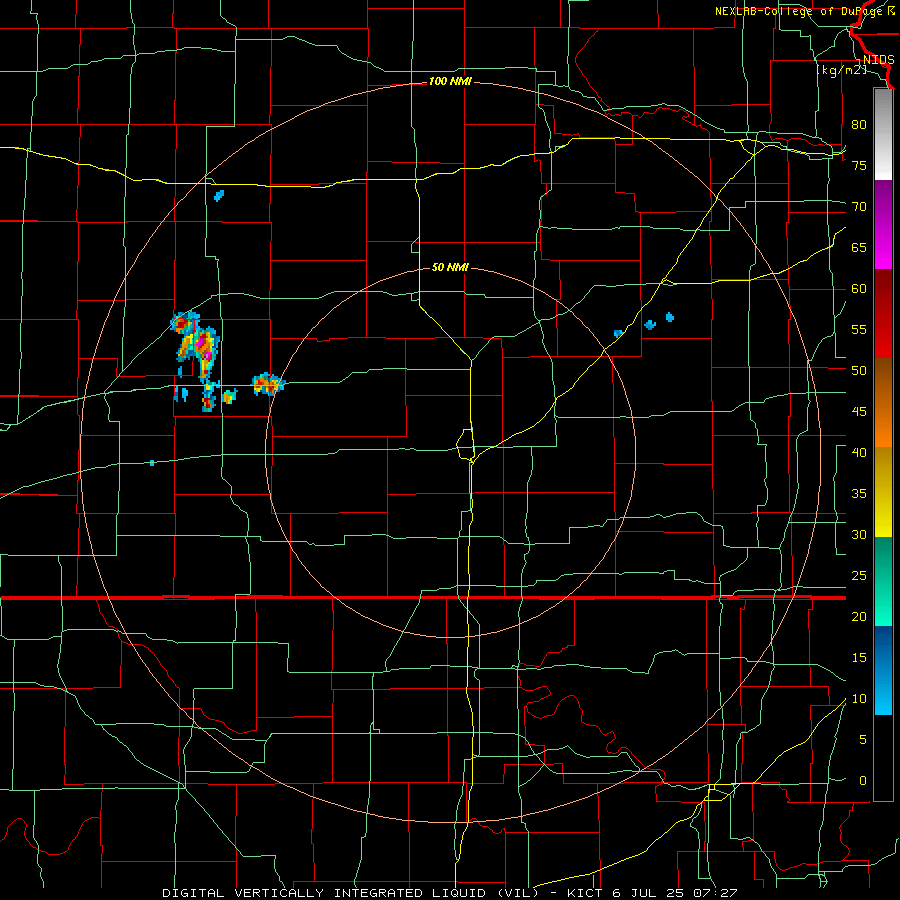The image size is (900, 900).
Task: Pick the yellow segment of the color scale
Action: [x=883, y=492]
